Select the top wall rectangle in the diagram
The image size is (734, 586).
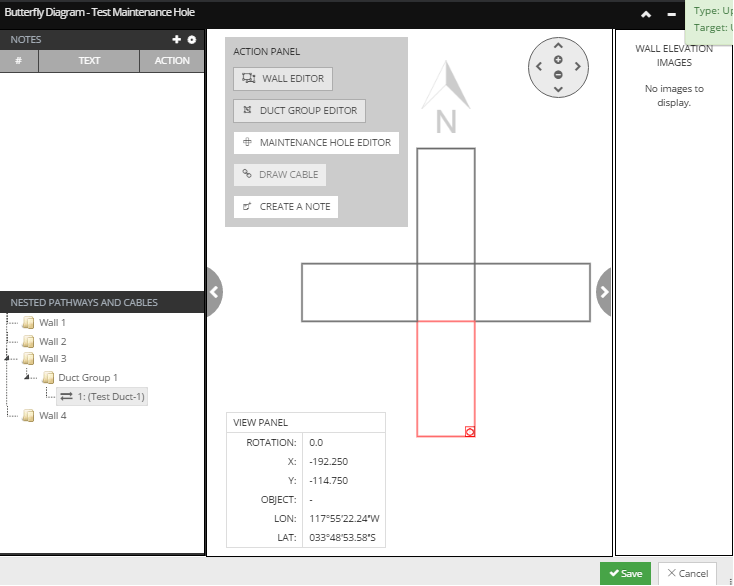click(446, 206)
